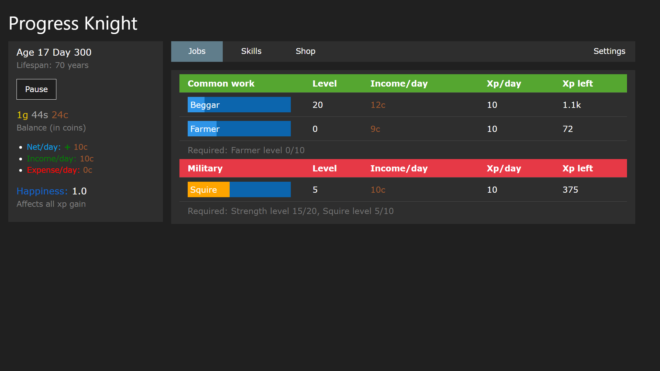The height and width of the screenshot is (371, 660).
Task: Click the Required: Farmer level 0/10 text
Action: tap(246, 150)
